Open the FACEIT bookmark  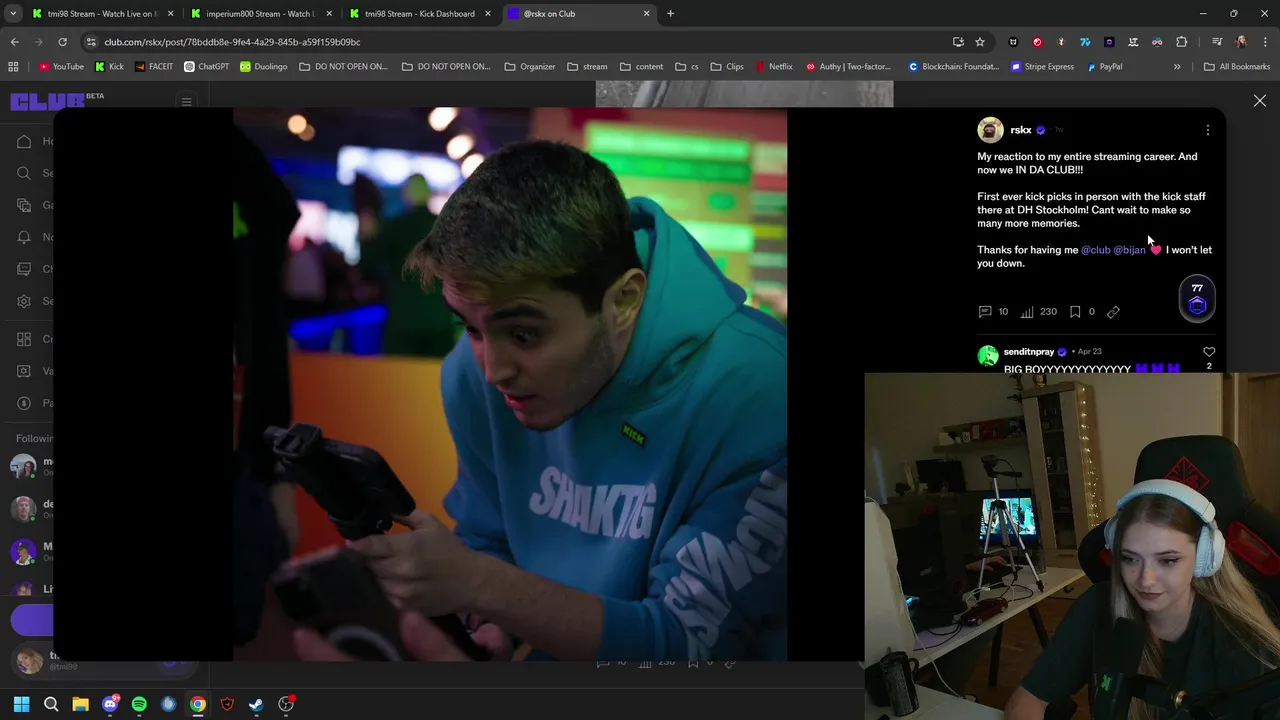point(153,67)
